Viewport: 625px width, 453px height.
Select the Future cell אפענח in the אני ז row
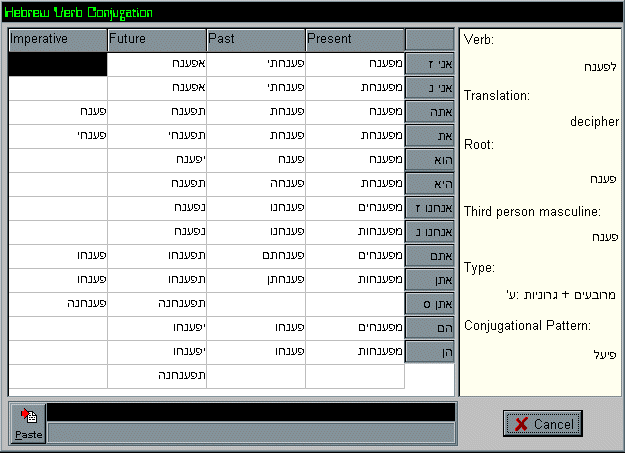pos(157,64)
